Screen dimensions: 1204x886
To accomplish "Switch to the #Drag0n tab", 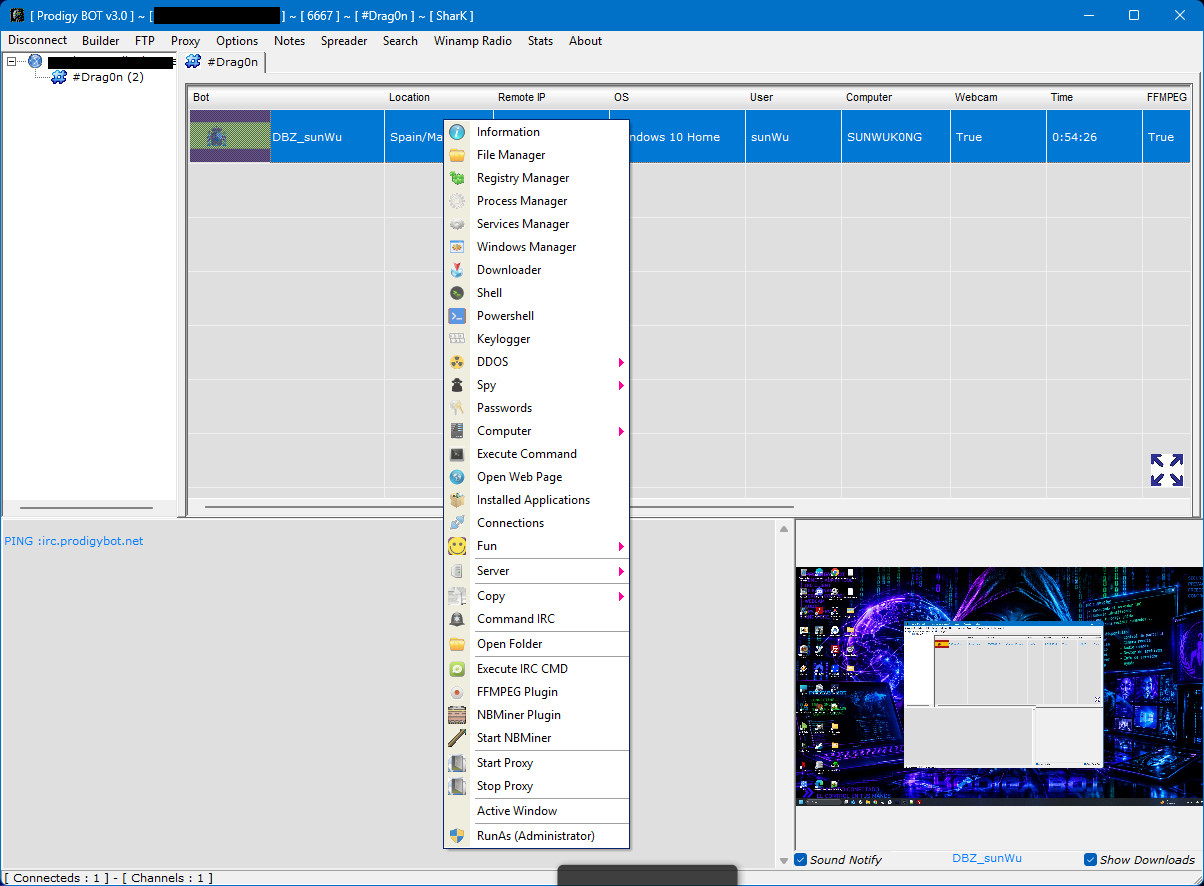I will tap(222, 62).
